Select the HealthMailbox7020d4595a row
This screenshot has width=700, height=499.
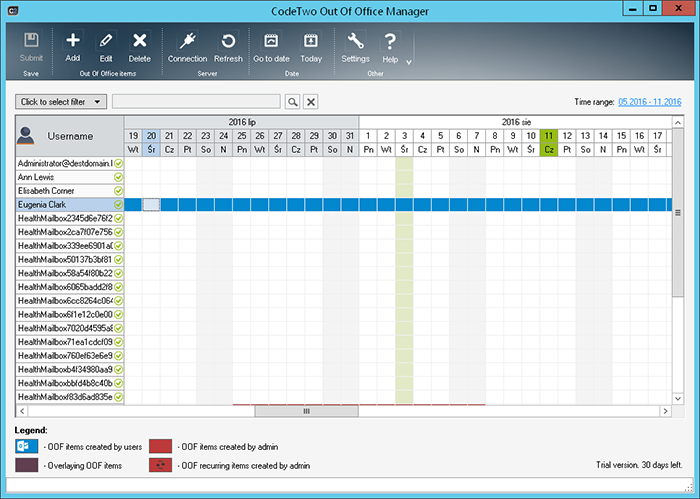(x=70, y=328)
